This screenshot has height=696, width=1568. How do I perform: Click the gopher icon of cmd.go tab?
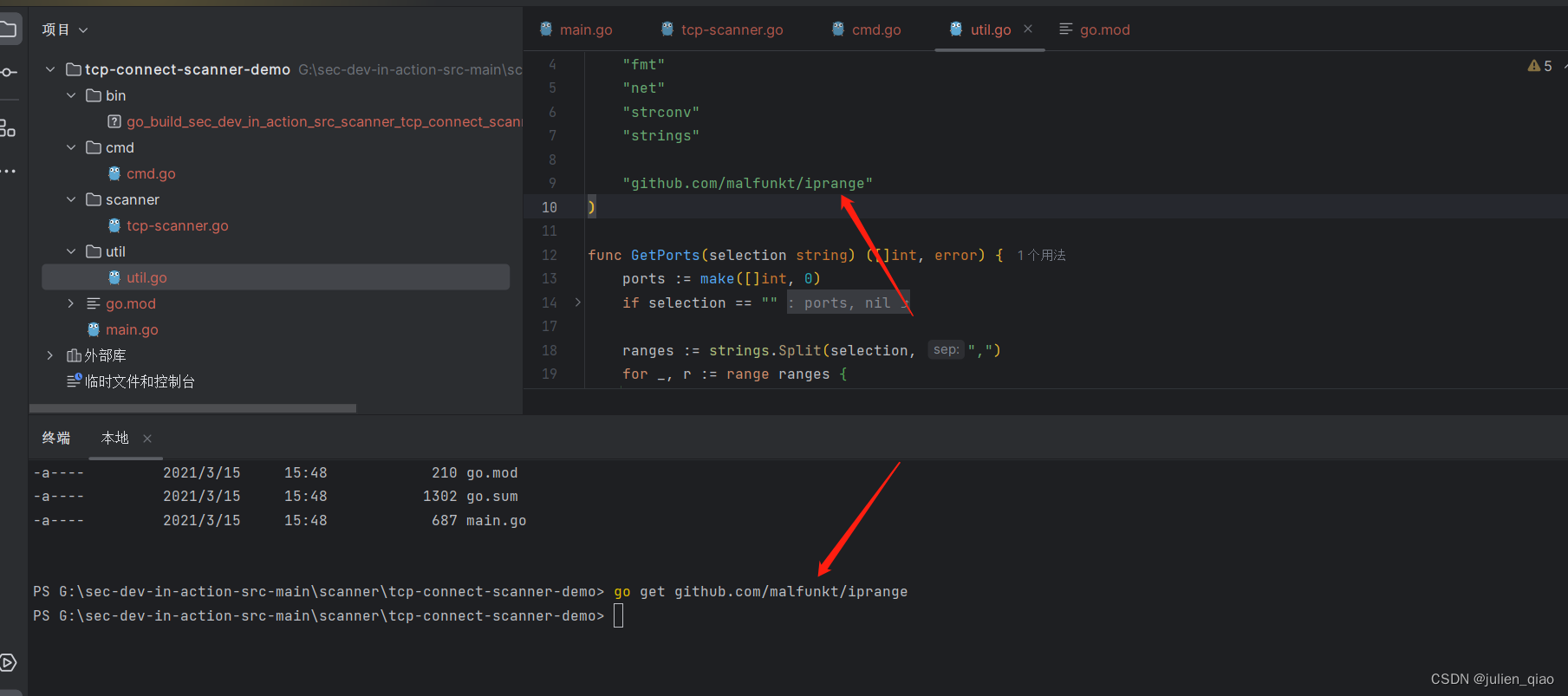(x=838, y=29)
